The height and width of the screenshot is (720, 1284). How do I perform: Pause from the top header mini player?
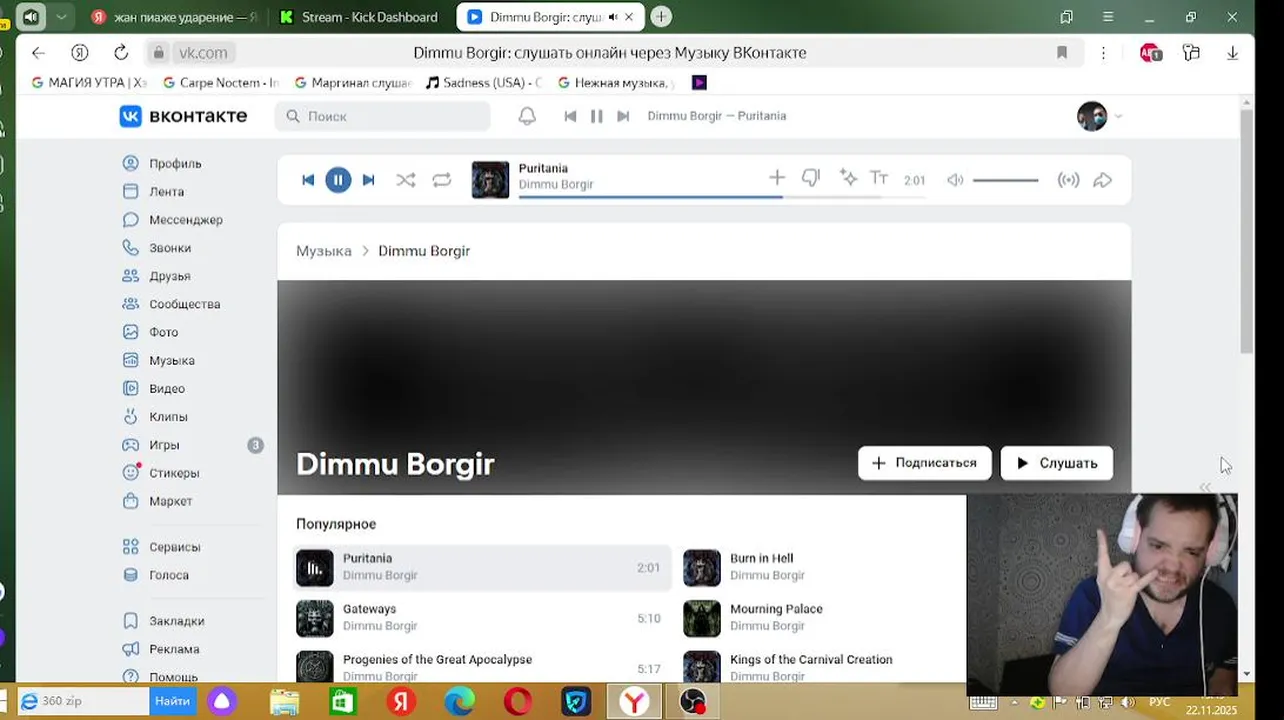[596, 116]
